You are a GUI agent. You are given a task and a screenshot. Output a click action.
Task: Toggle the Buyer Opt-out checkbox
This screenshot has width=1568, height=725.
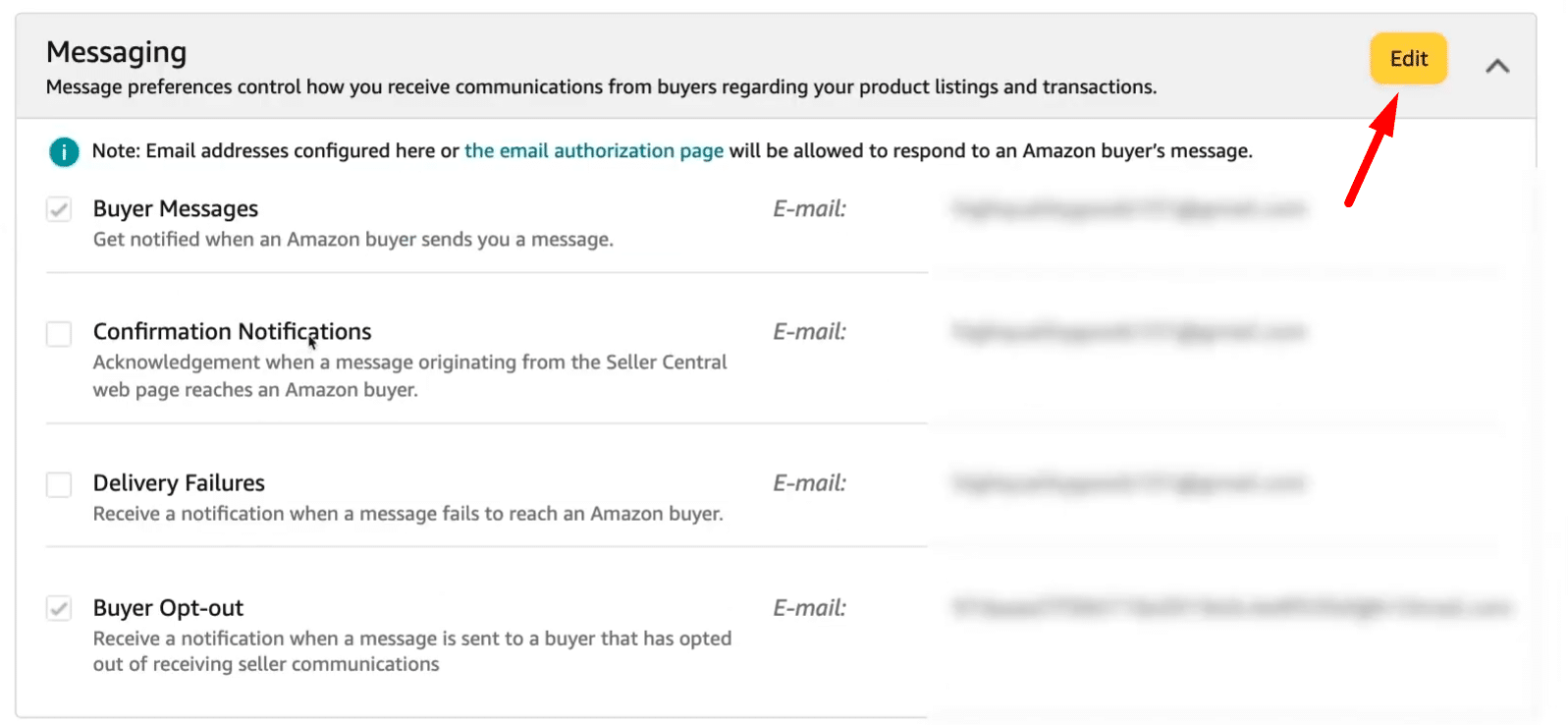[59, 609]
